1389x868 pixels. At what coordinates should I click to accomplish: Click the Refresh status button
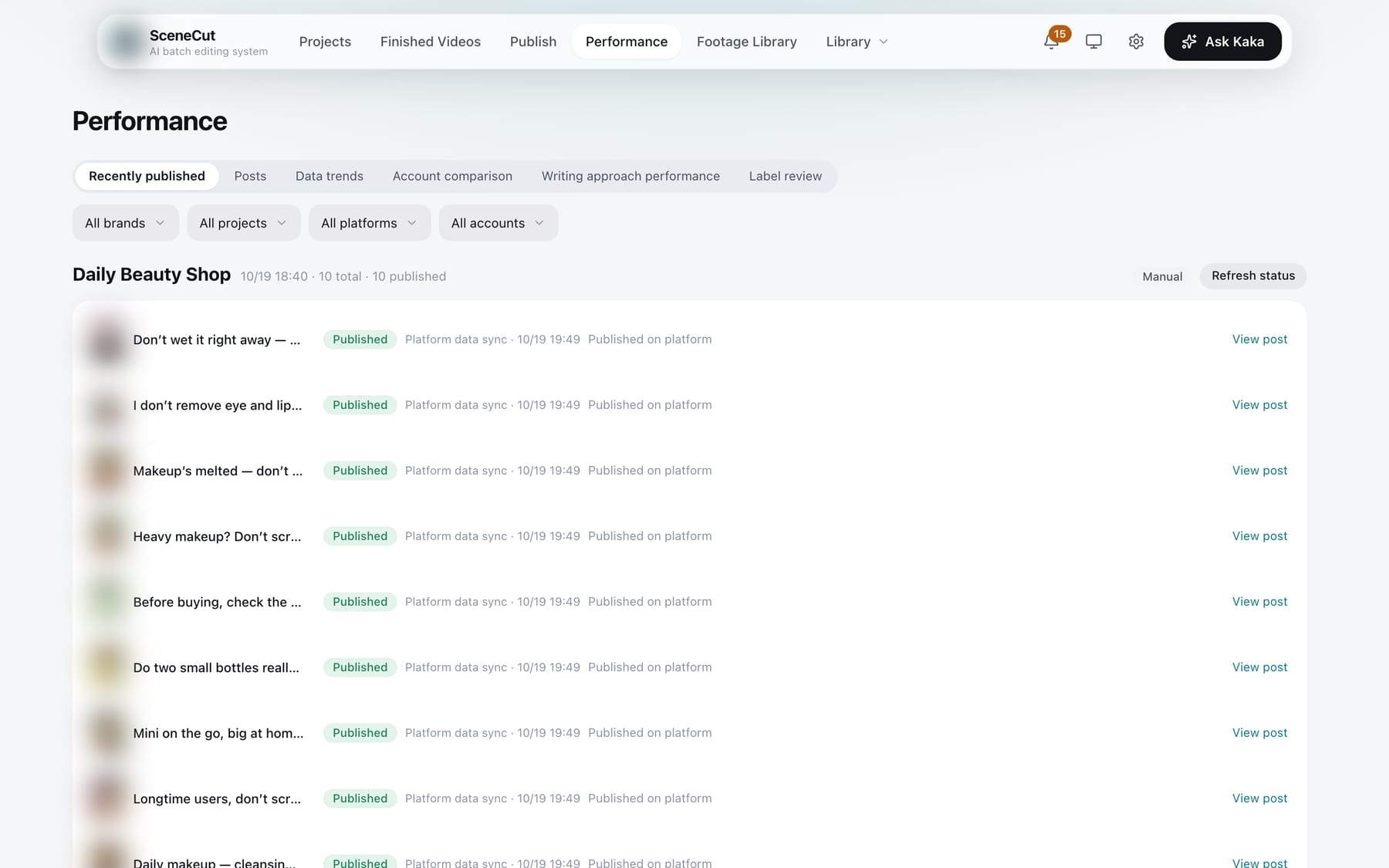coord(1253,276)
